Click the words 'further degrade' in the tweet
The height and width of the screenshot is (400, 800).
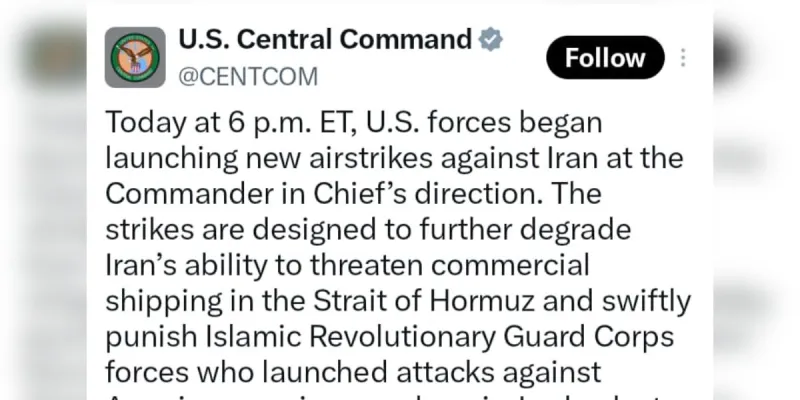[x=526, y=230]
